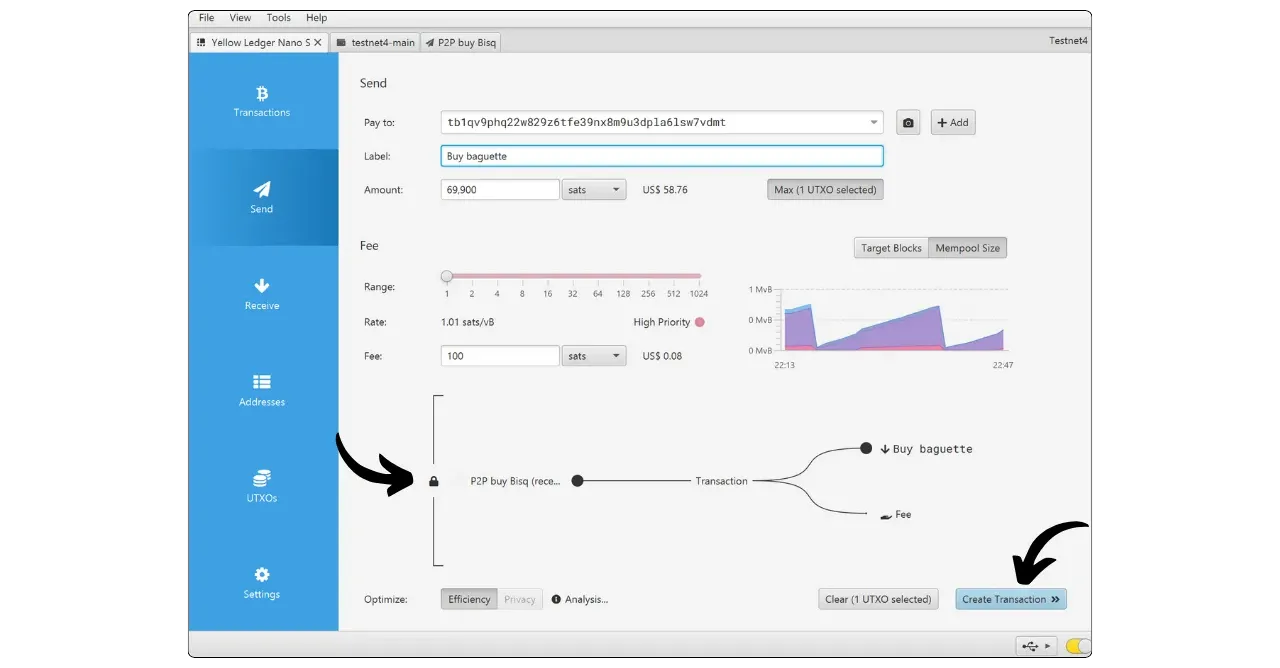Open the Transactions sidebar section
The image size is (1280, 668).
(x=262, y=101)
